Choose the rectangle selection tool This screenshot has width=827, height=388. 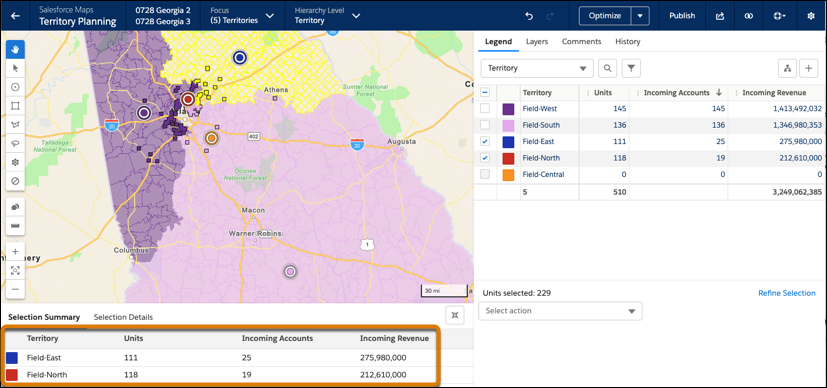click(15, 106)
